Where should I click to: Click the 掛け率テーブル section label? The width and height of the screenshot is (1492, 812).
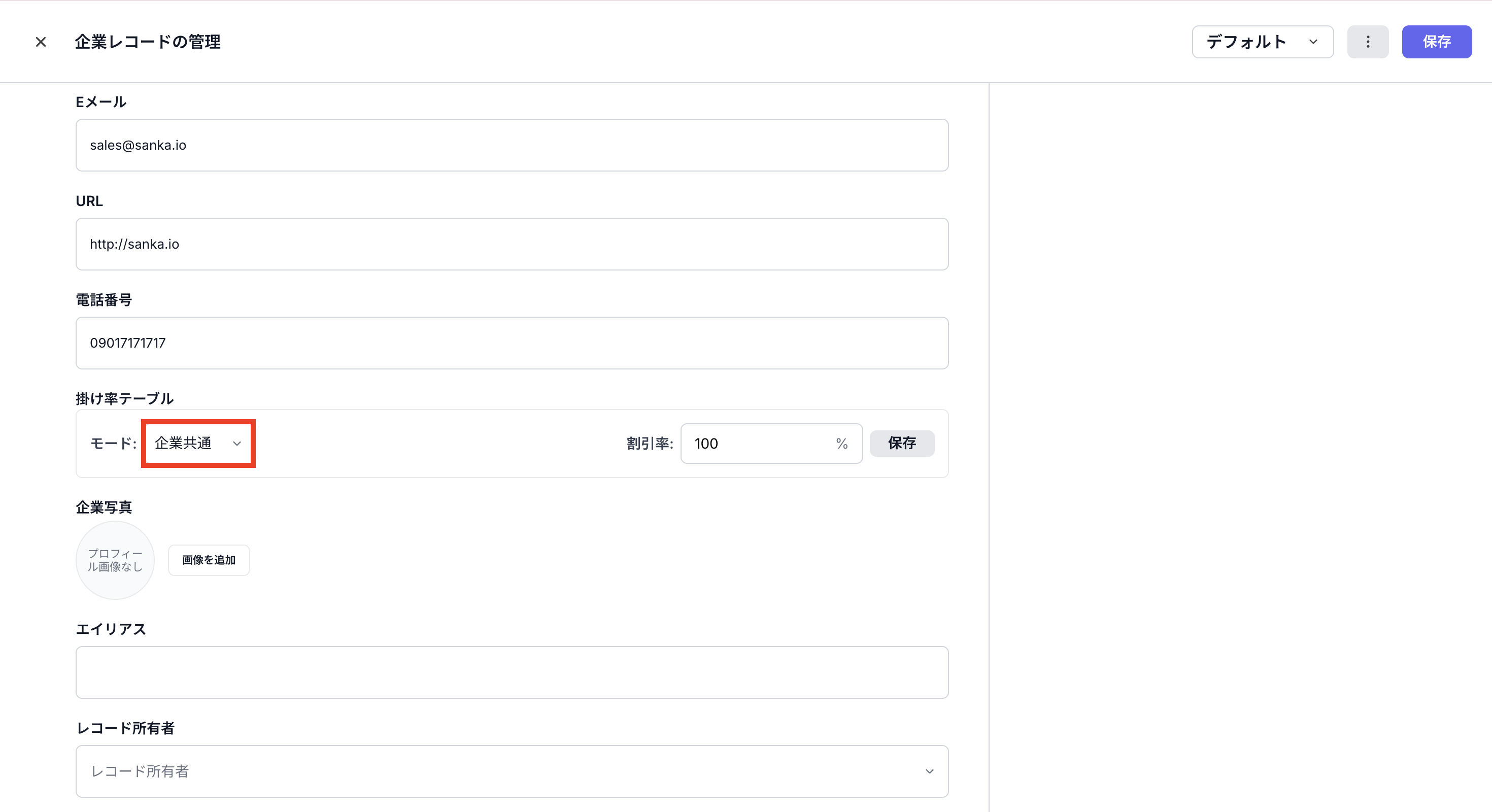point(124,398)
